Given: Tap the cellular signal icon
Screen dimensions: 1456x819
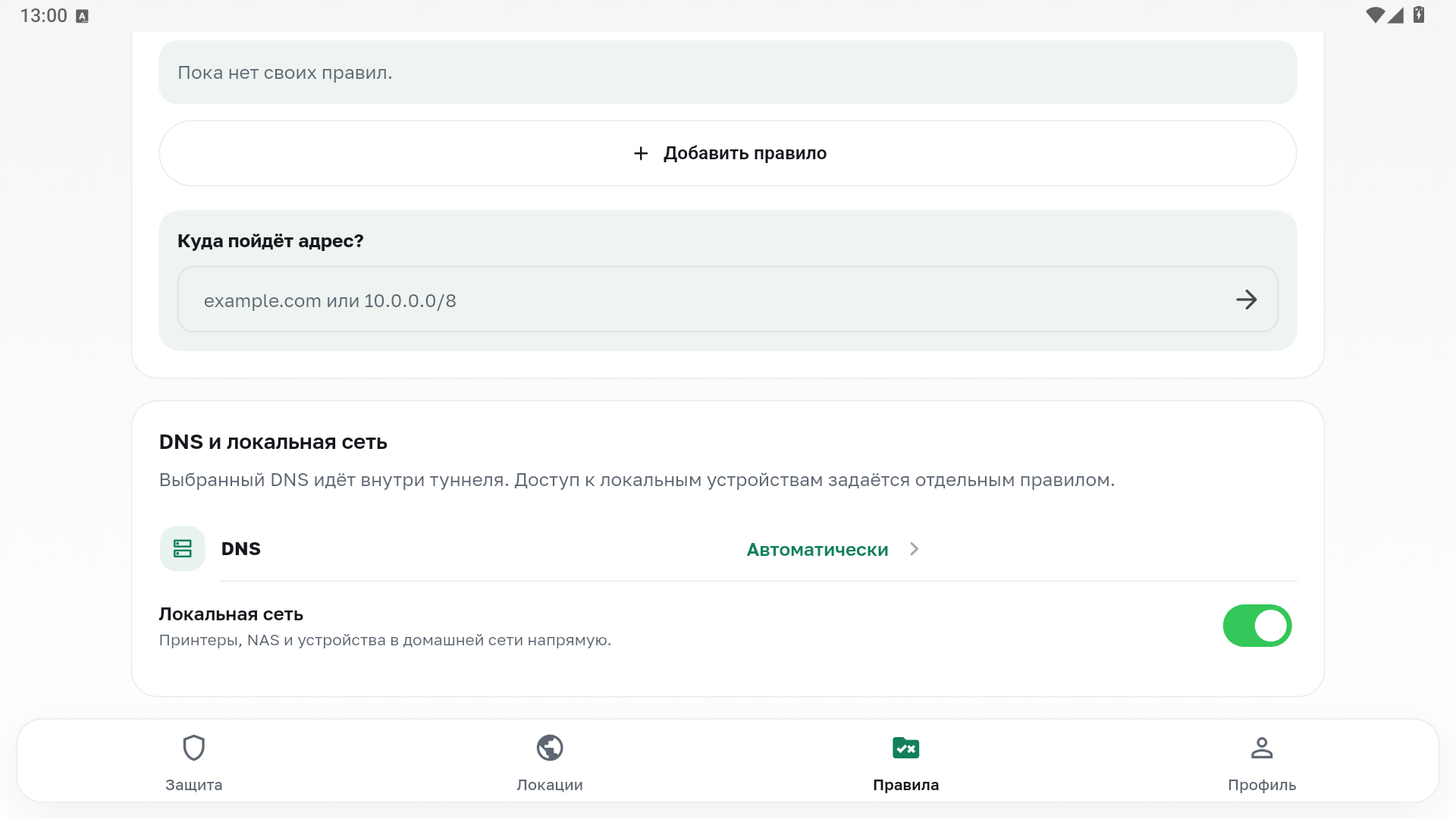Looking at the screenshot, I should click(1396, 15).
